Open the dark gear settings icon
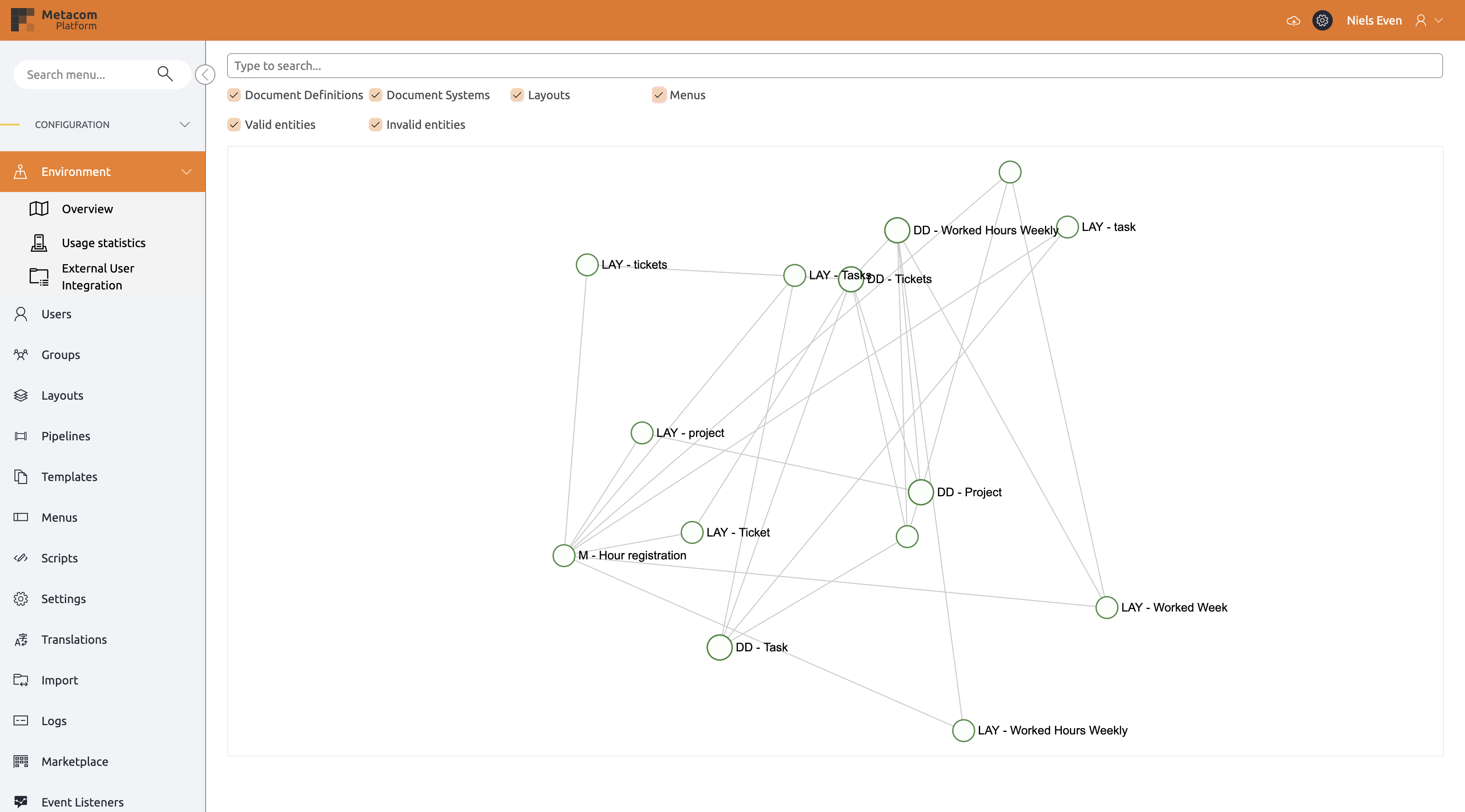This screenshot has width=1465, height=812. click(1322, 20)
